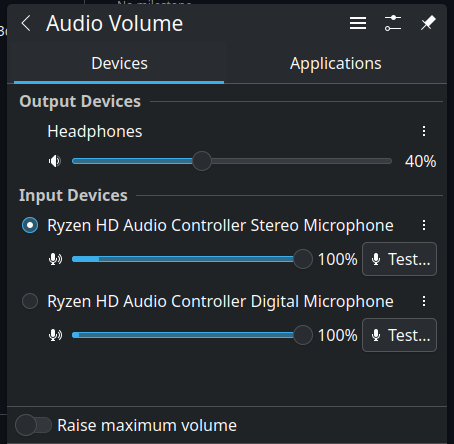Mute the Stereo Microphone via its mic icon

(x=55, y=259)
